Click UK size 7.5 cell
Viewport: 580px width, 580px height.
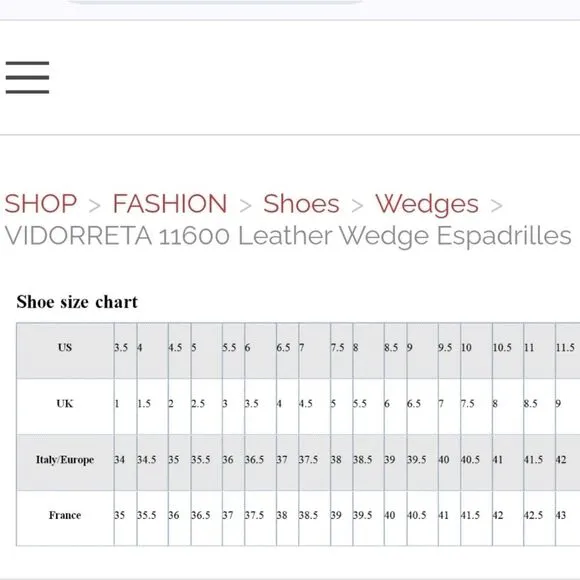click(476, 407)
